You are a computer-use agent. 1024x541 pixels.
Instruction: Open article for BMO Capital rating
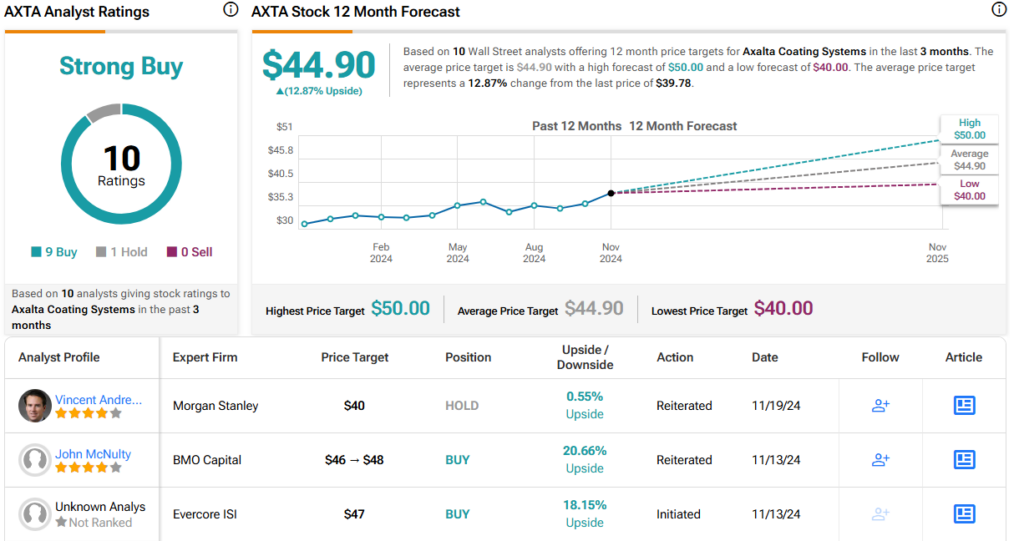tap(964, 460)
